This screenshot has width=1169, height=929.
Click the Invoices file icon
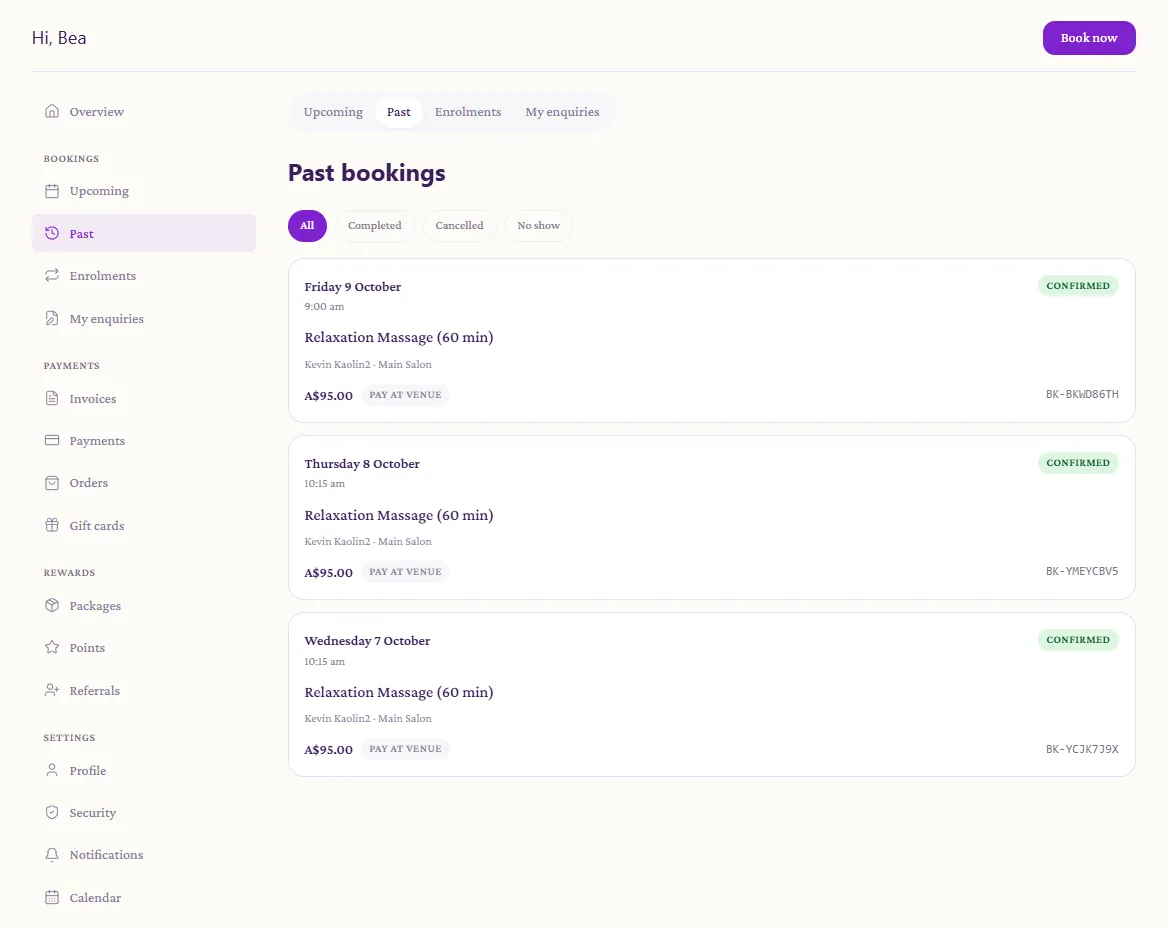tap(51, 398)
